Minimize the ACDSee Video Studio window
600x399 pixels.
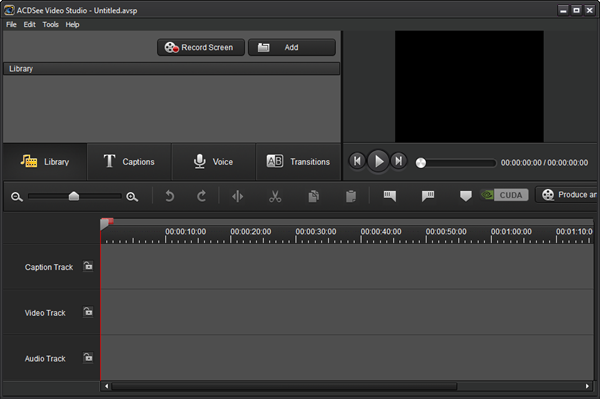tap(563, 10)
